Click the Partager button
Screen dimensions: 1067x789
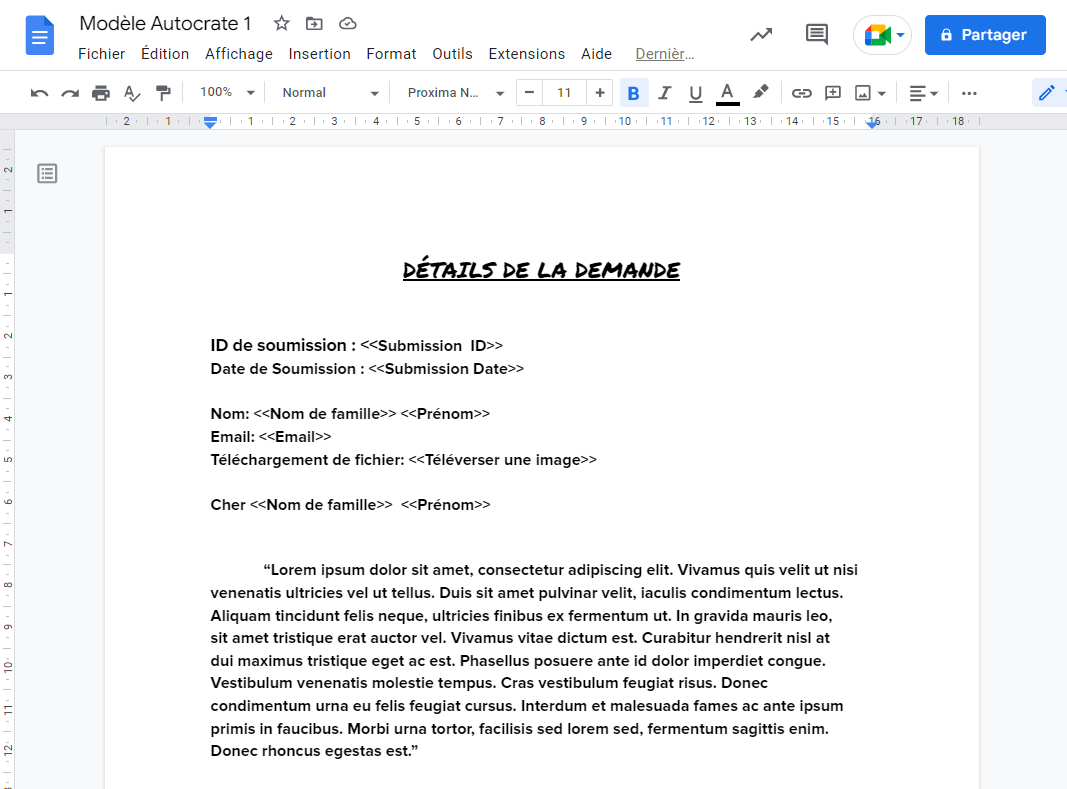point(985,35)
